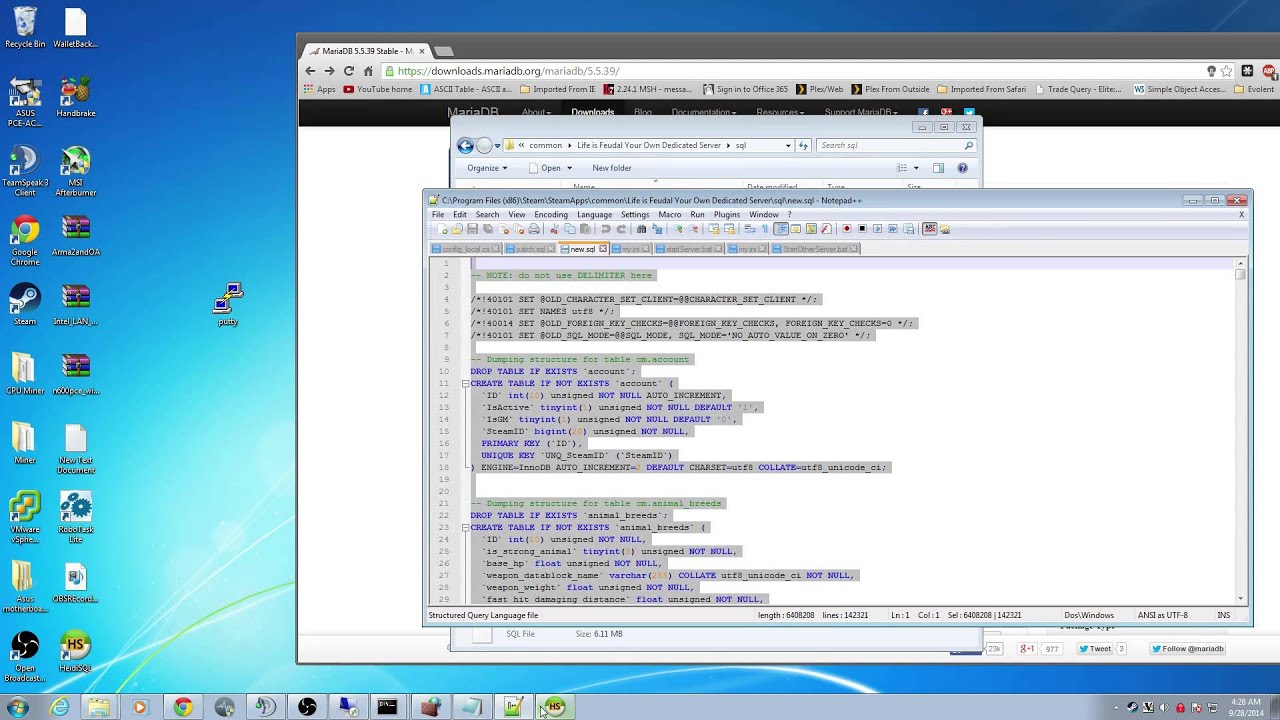
Task: Collapse the CREATE TABLE account fold marker
Action: pyautogui.click(x=465, y=383)
